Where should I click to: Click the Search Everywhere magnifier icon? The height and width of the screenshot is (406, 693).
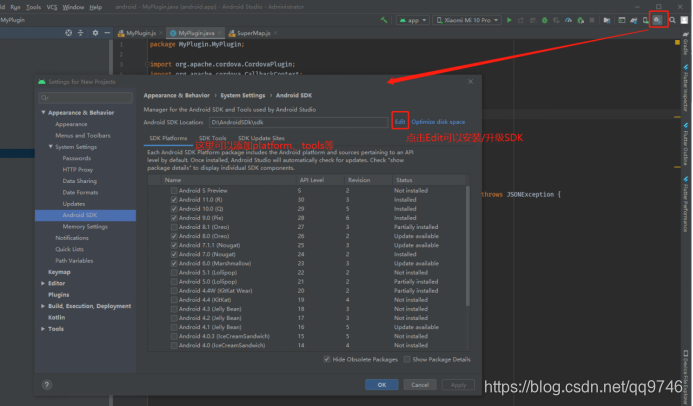click(x=672, y=20)
